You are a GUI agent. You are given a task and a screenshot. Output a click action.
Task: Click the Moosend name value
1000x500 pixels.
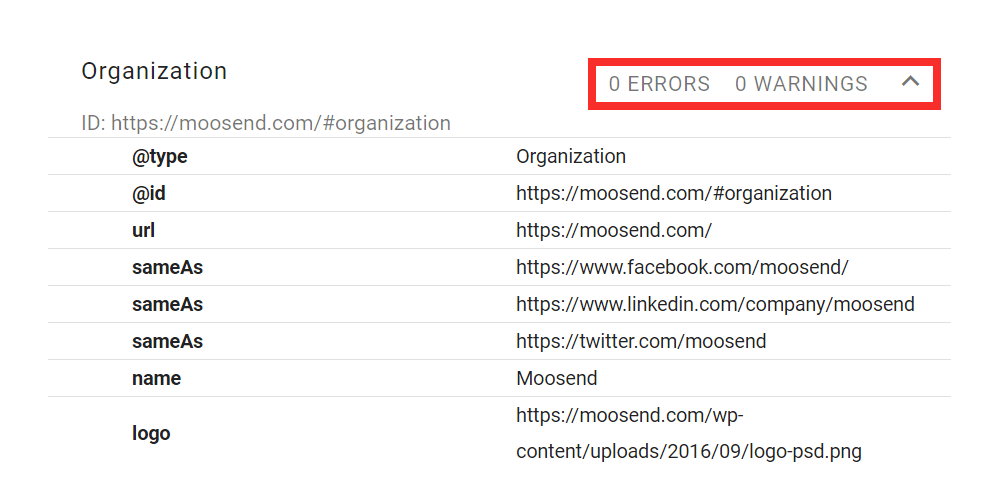click(x=557, y=378)
